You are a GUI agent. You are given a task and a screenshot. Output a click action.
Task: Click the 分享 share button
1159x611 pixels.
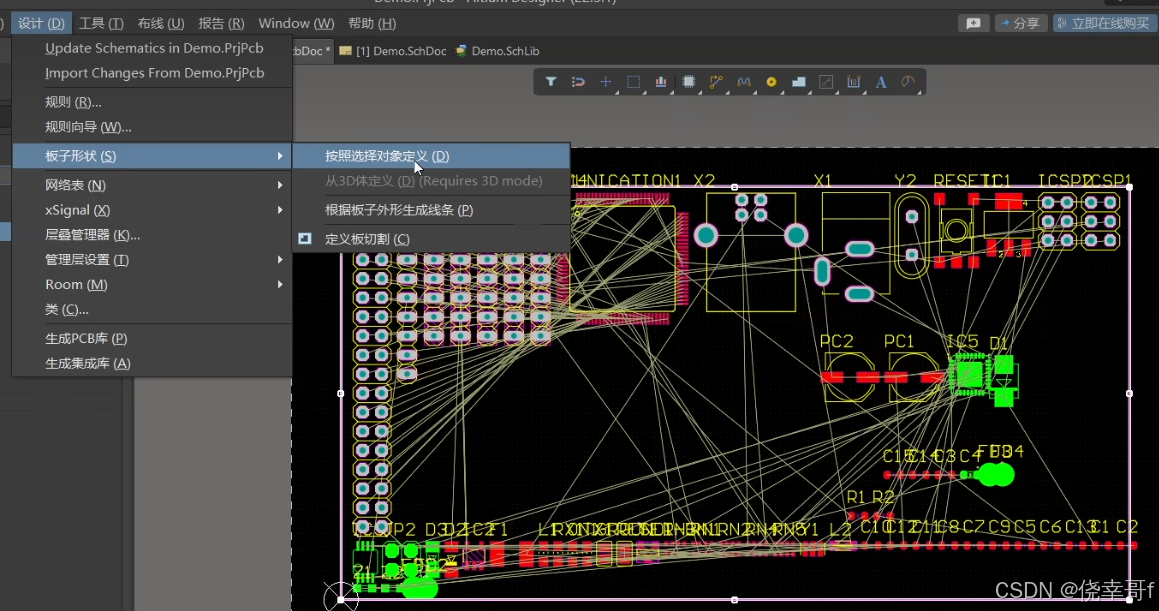[1020, 24]
